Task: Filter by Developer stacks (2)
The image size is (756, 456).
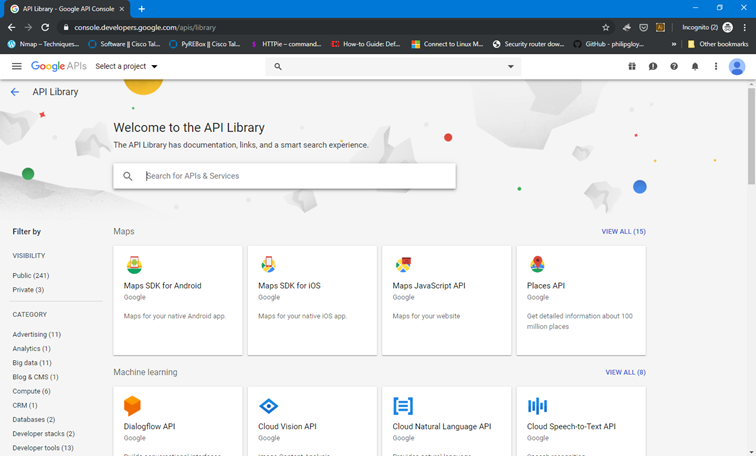Action: tap(43, 434)
